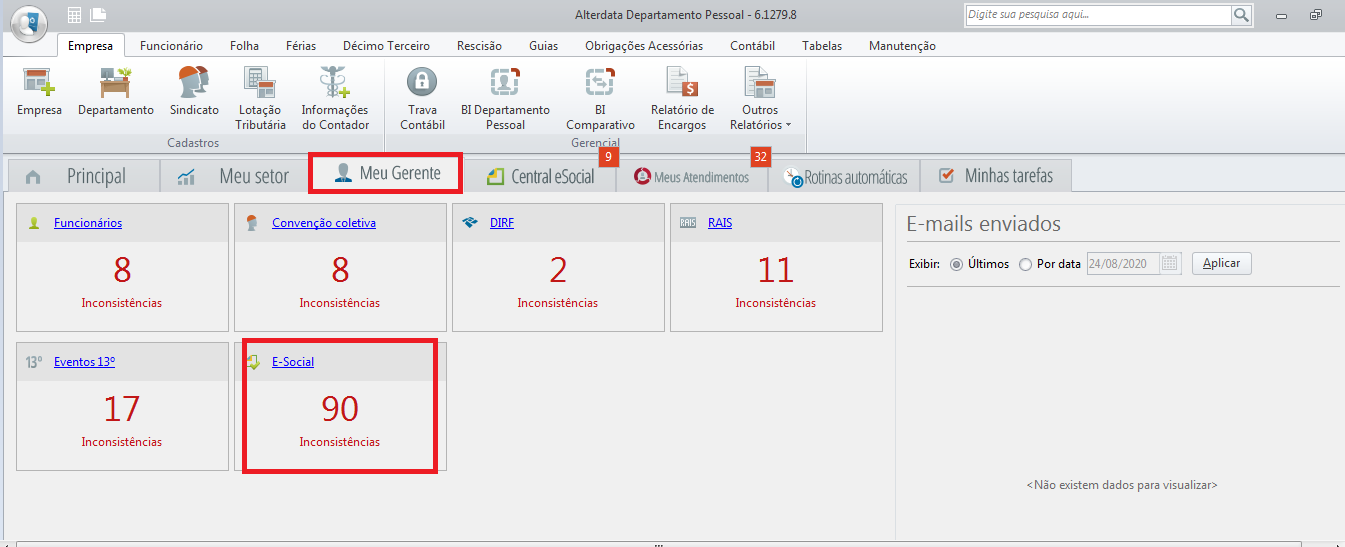The height and width of the screenshot is (547, 1345).
Task: Click the badge 9 on Central eSocial
Action: 608,157
